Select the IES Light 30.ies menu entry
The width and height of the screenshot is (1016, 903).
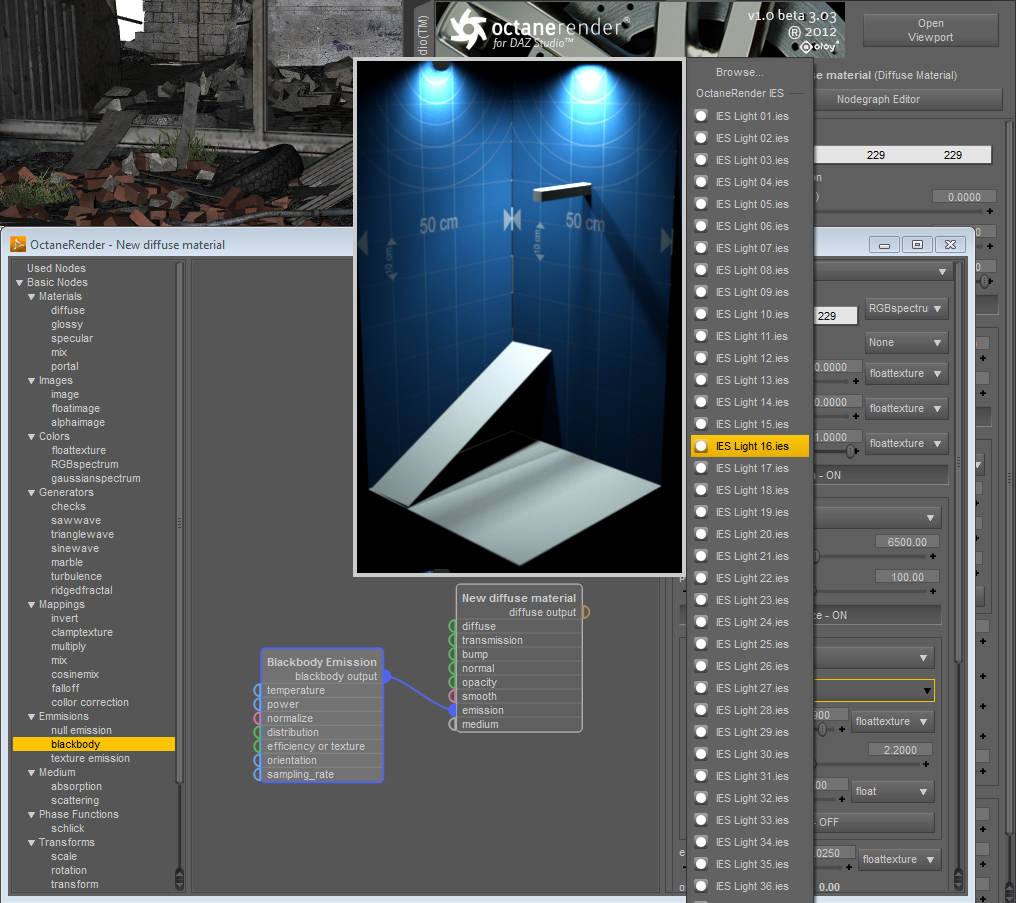tap(751, 754)
